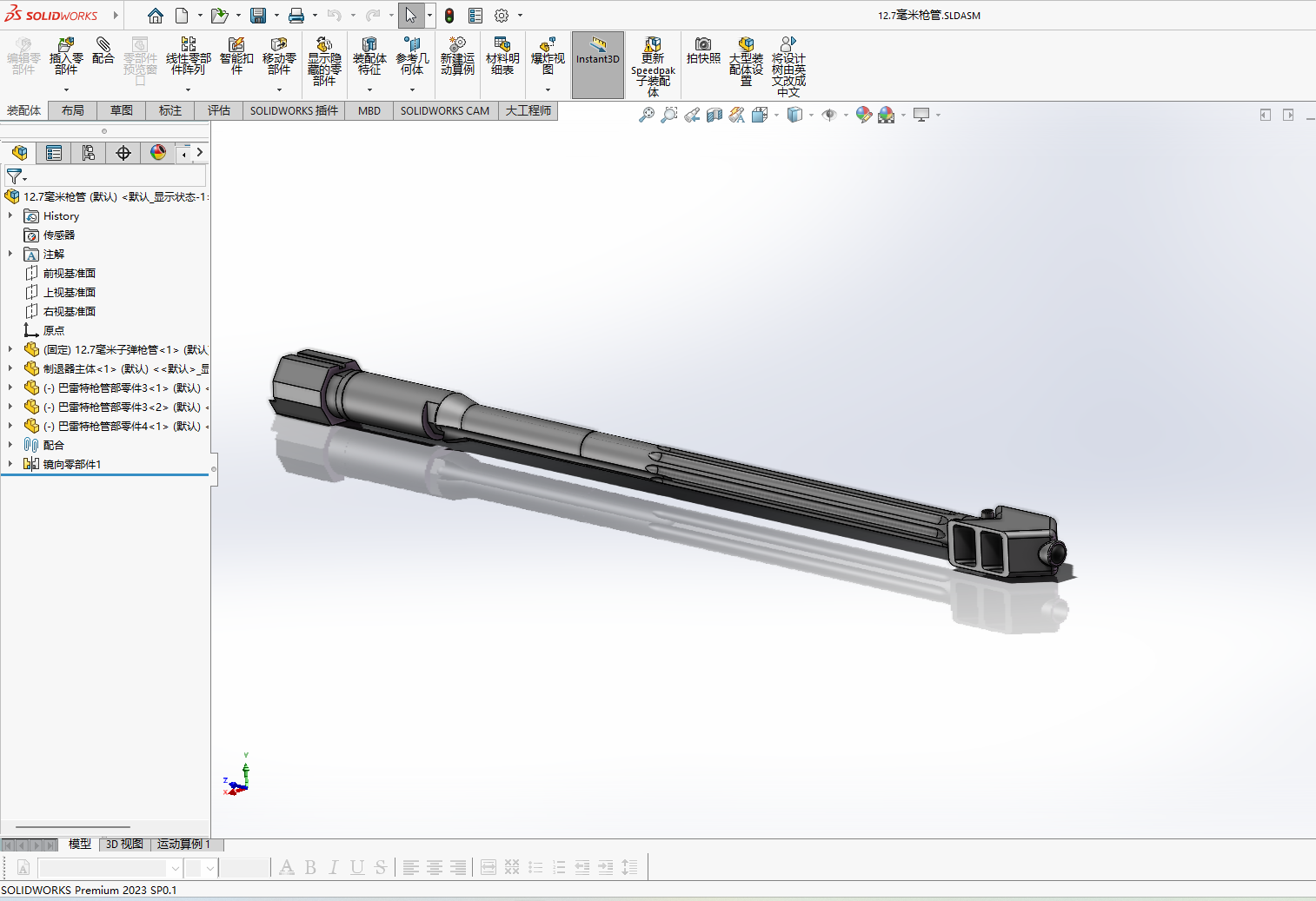Open 大型装配体设置
The image size is (1316, 901).
(746, 61)
